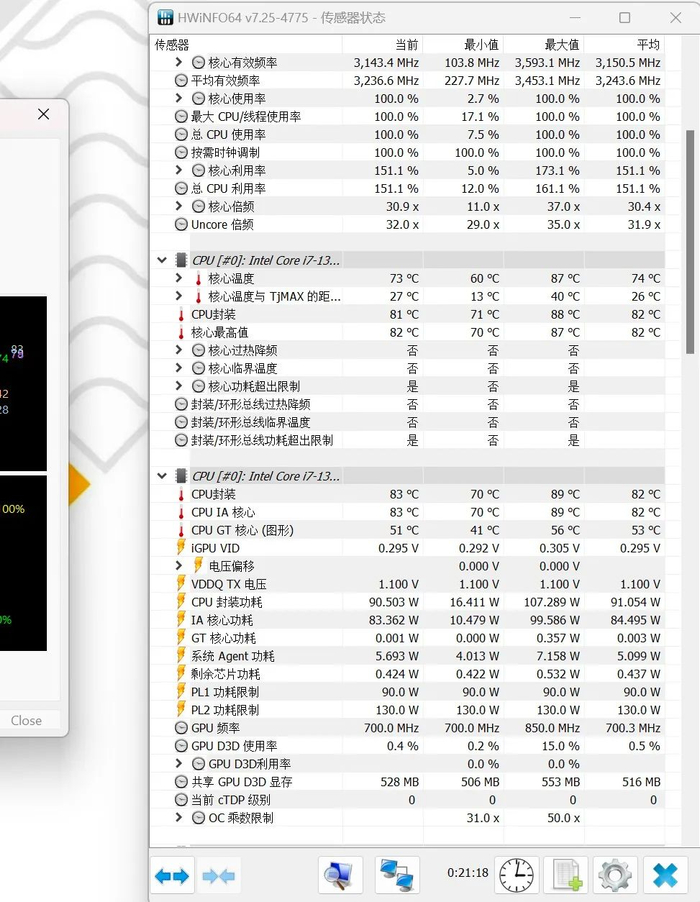Click the HWiNFO64 title bar app icon
Image resolution: width=700 pixels, height=902 pixels.
tap(165, 17)
